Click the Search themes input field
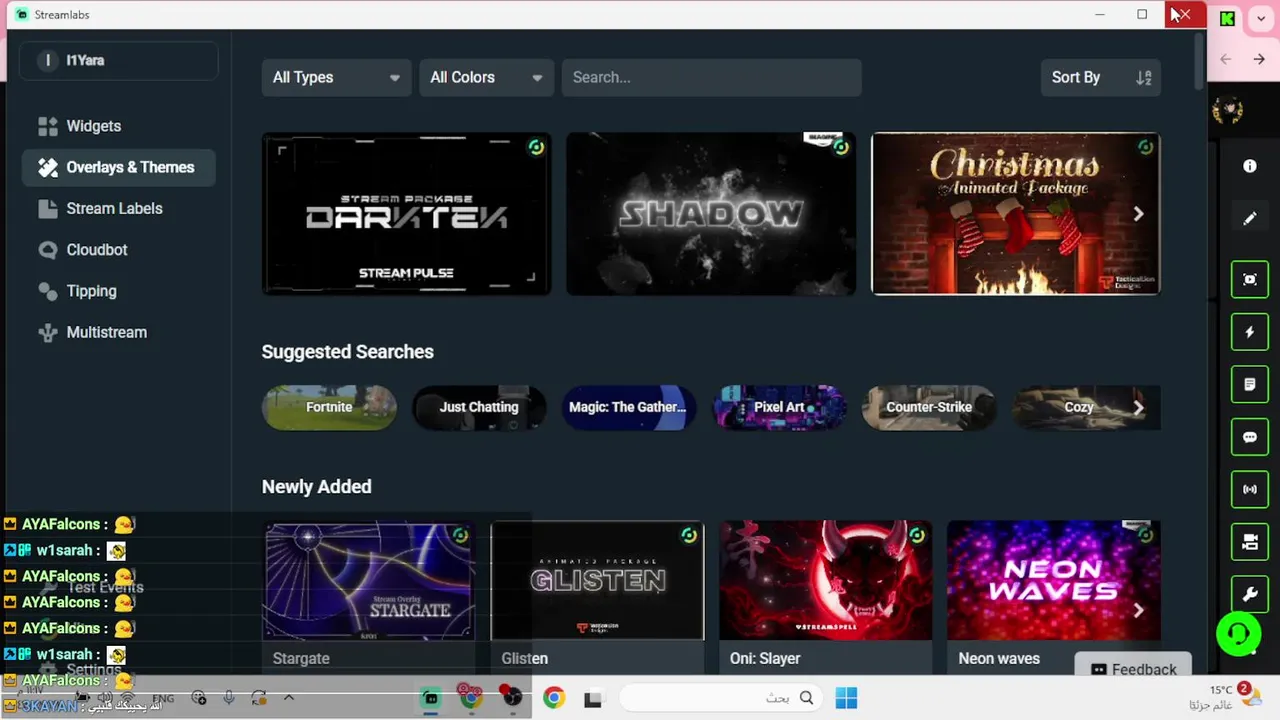 pos(711,77)
